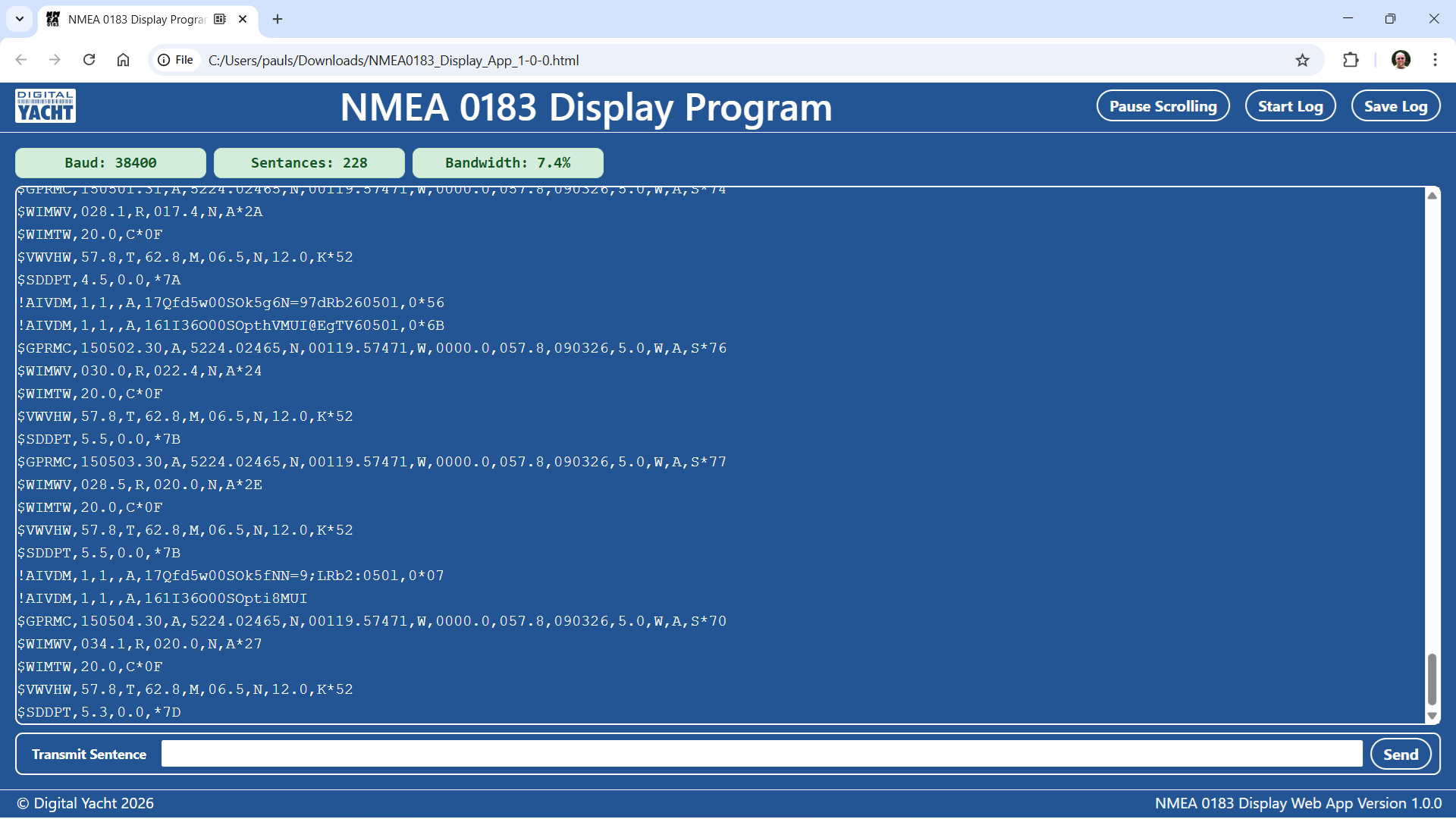
Task: Open the Chrome three-dot menu
Action: [x=1435, y=61]
